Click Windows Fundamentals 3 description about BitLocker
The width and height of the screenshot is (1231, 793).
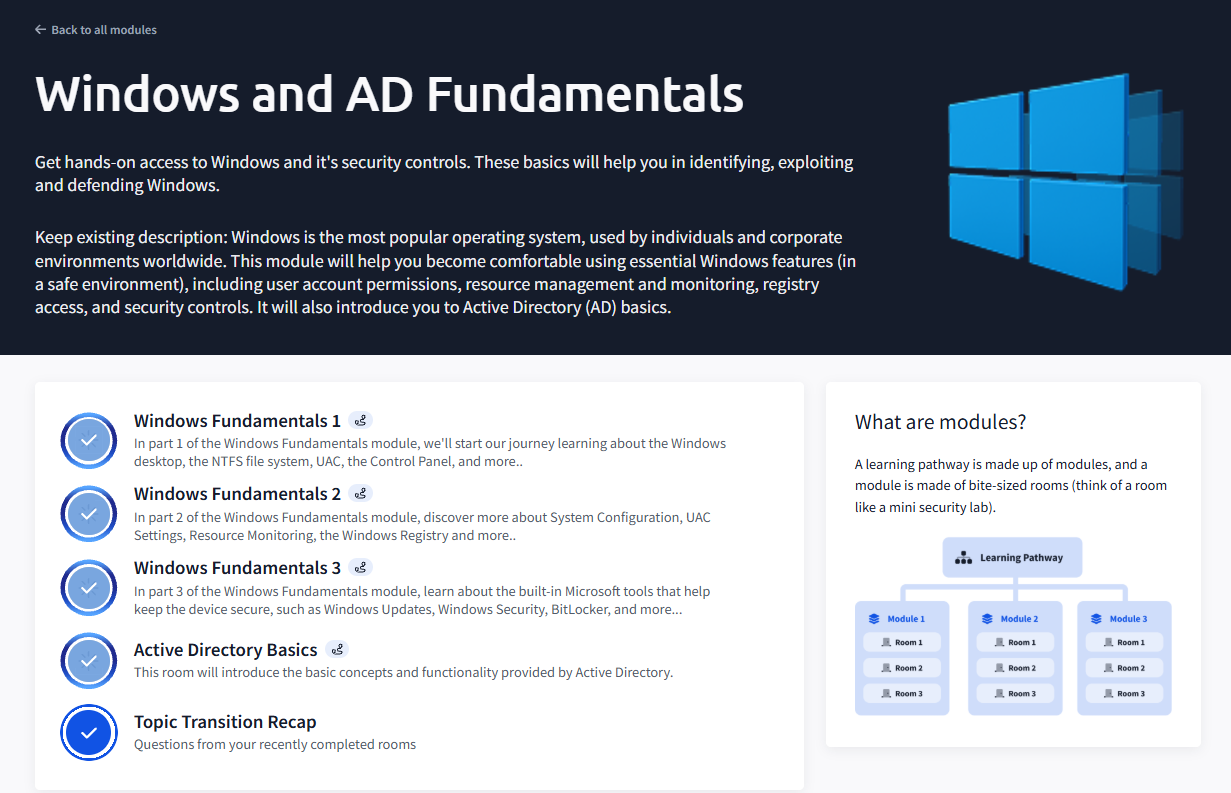422,600
